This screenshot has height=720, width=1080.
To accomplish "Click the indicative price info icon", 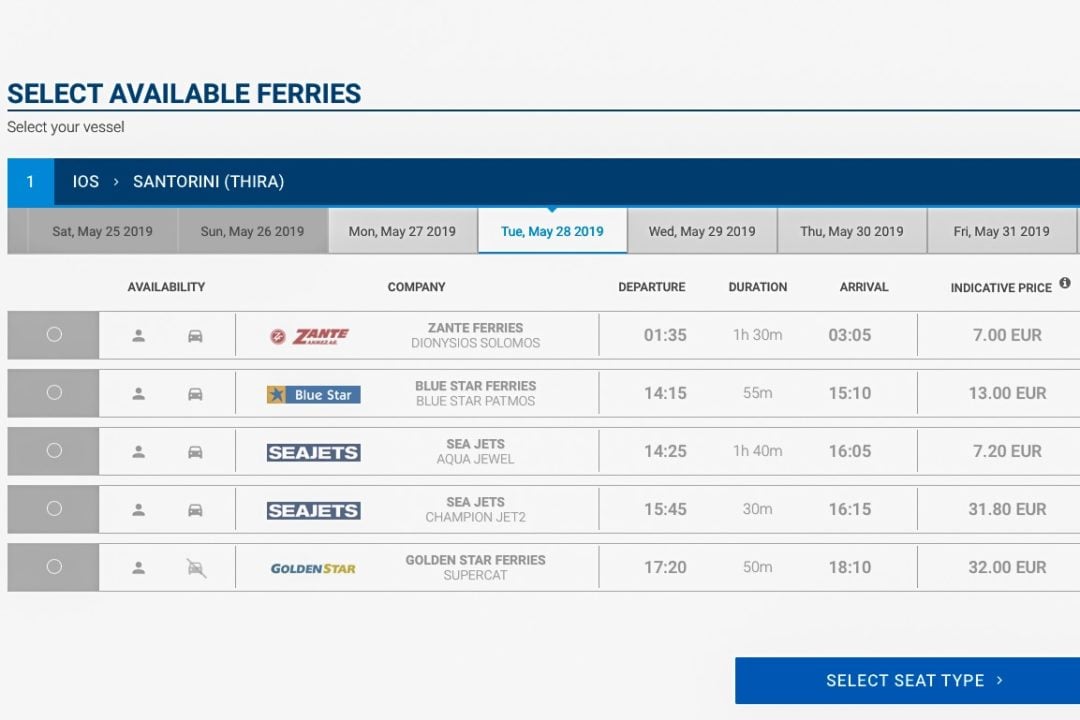I will [1065, 284].
